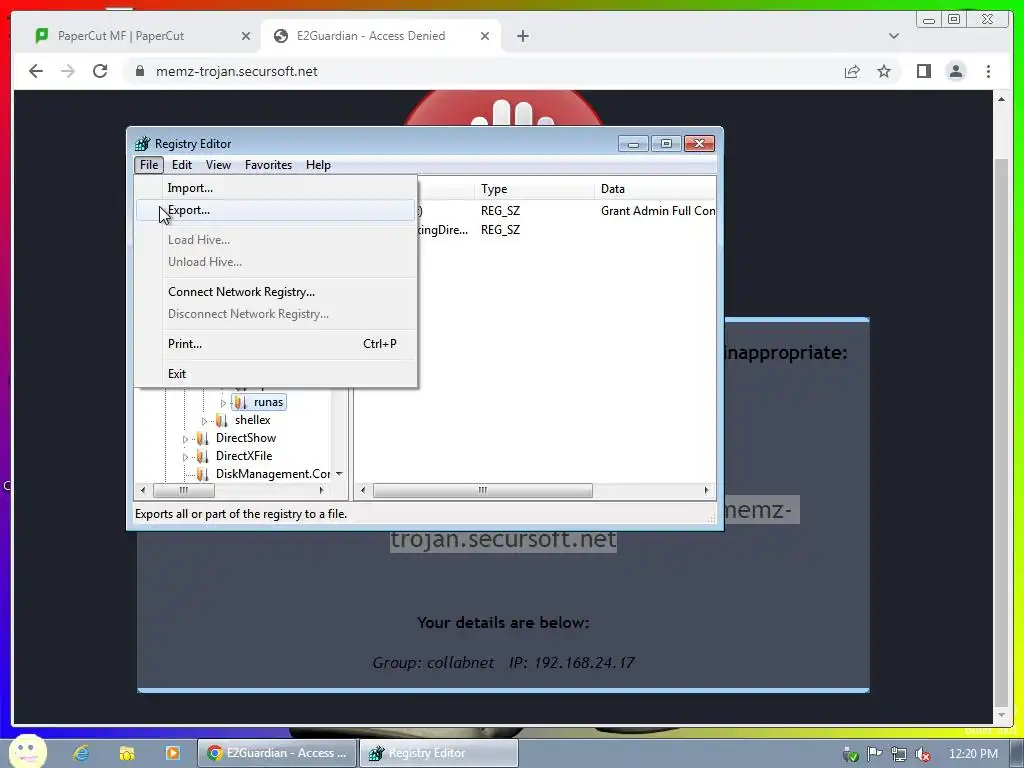The height and width of the screenshot is (768, 1024).
Task: Select the DirectXFile registry key
Action: coord(244,456)
